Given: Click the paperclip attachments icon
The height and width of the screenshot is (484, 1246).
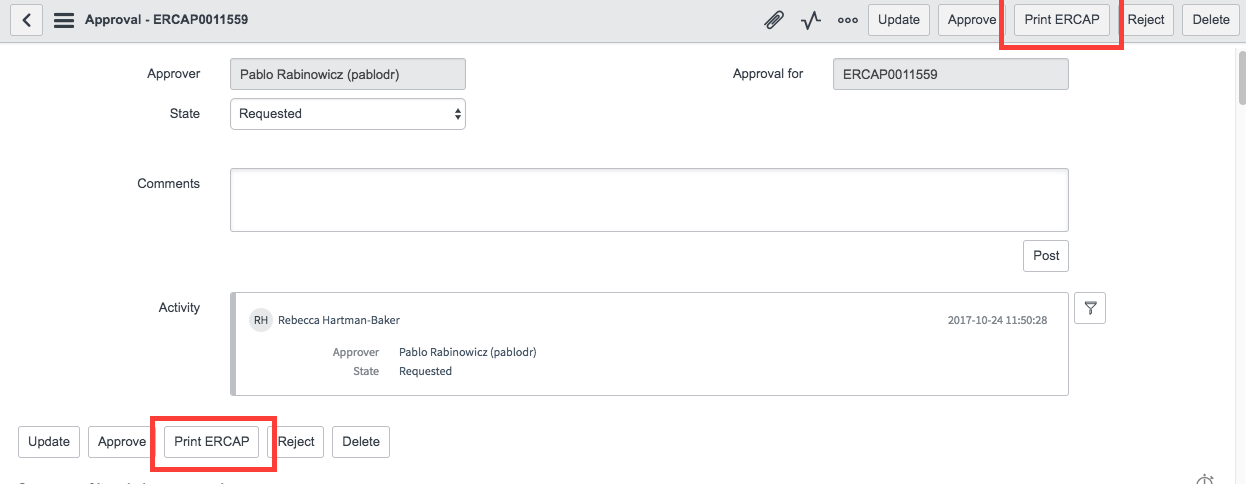Looking at the screenshot, I should (774, 20).
